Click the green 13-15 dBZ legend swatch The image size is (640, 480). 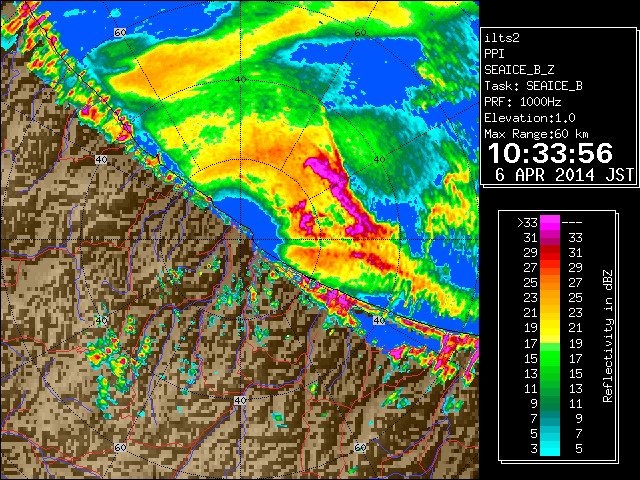(x=550, y=373)
